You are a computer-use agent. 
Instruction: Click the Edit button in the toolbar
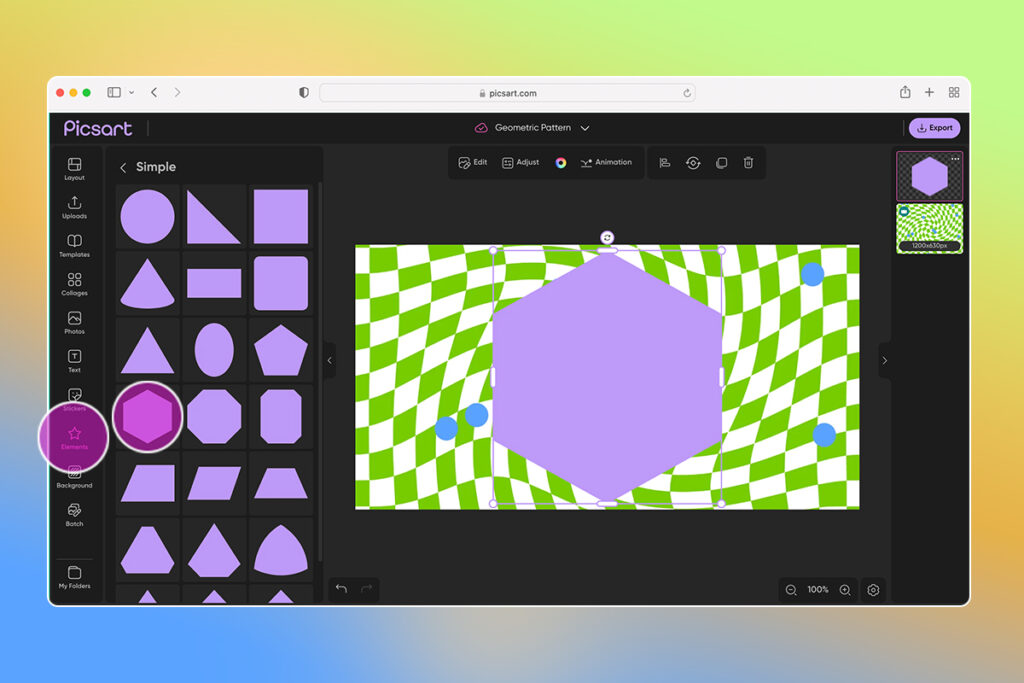click(x=472, y=162)
